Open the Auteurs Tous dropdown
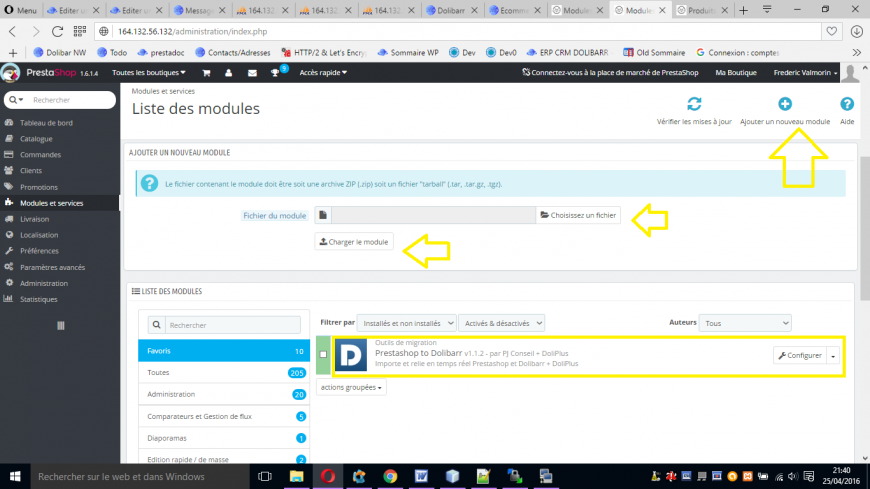The width and height of the screenshot is (870, 489). 745,323
